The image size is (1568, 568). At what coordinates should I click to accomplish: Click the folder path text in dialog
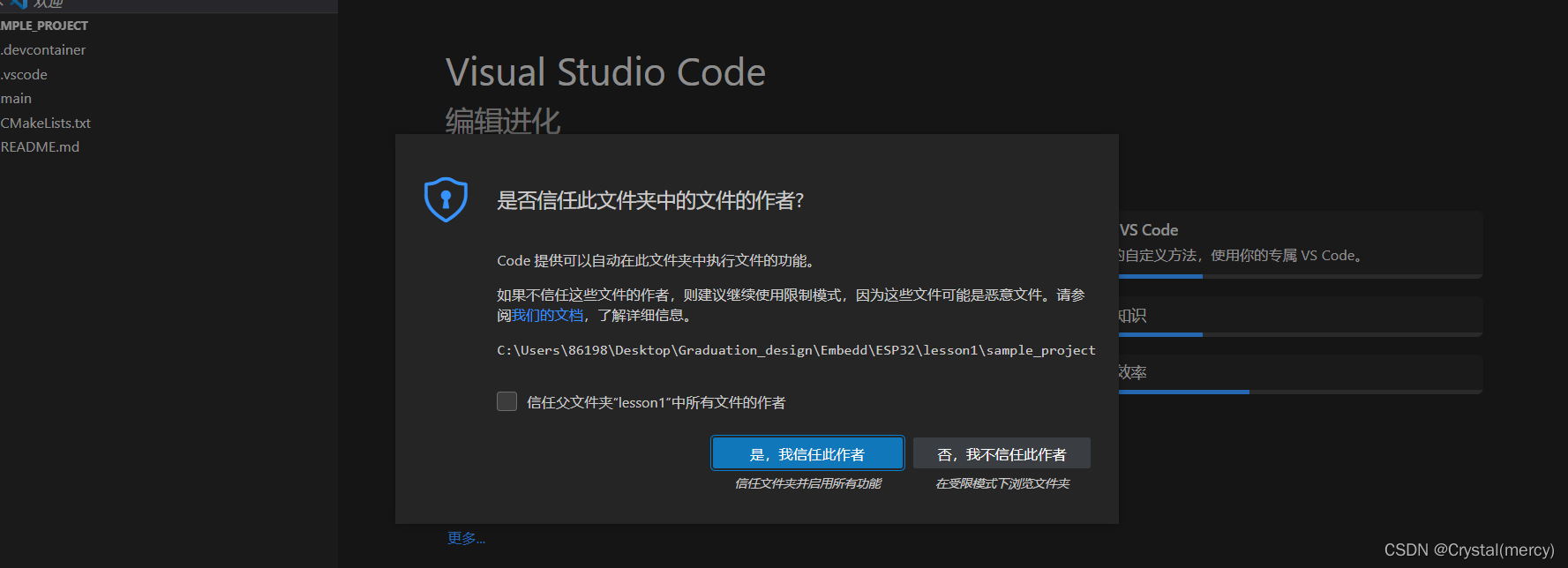796,350
